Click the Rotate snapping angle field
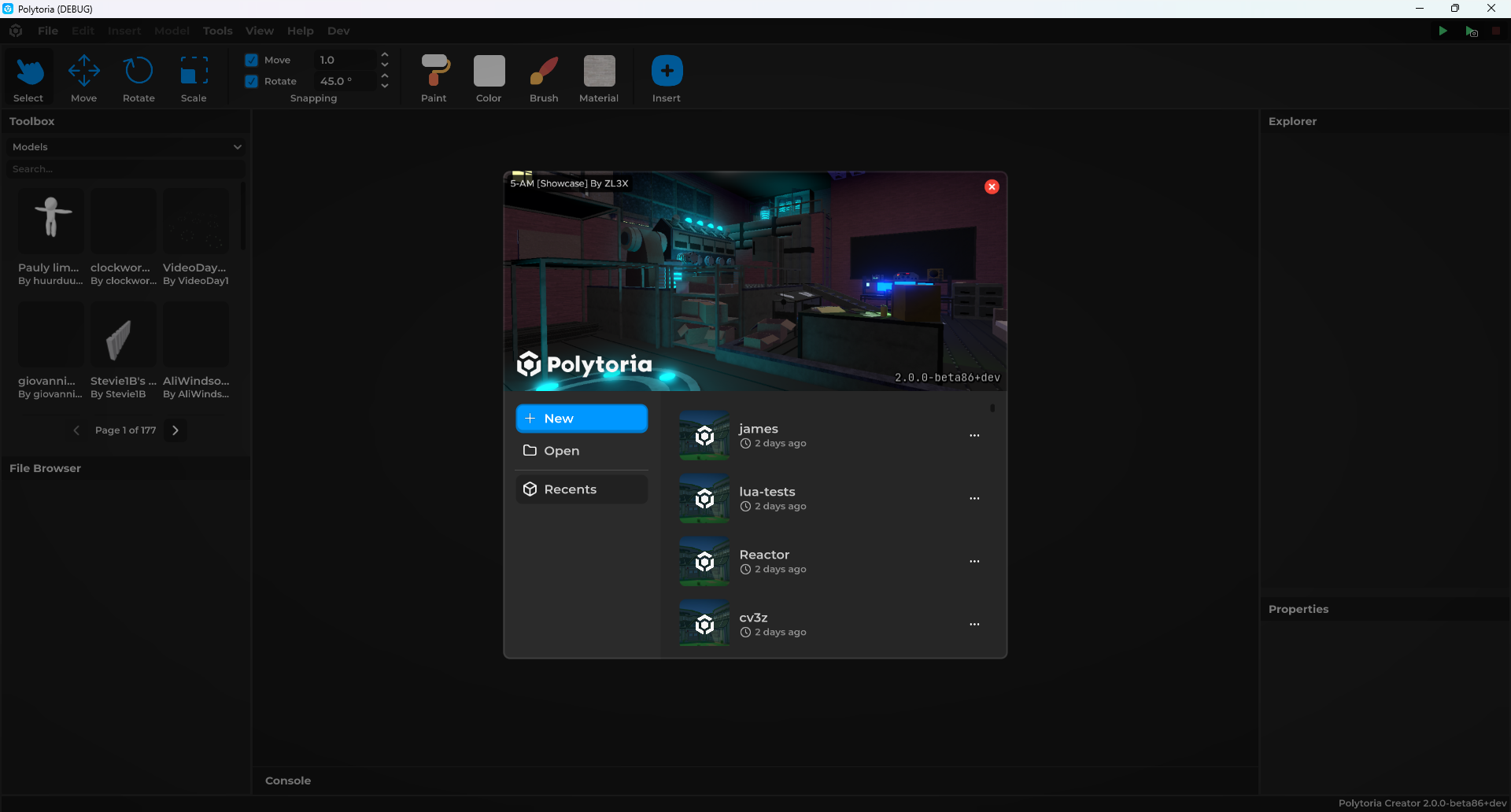 [345, 81]
